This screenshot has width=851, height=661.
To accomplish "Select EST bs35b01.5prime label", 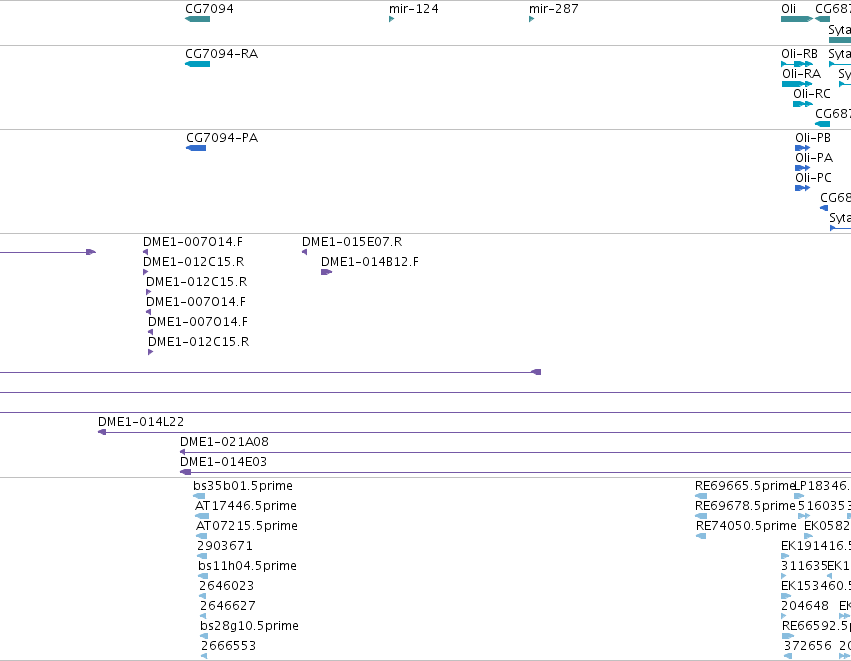I will click(x=243, y=486).
